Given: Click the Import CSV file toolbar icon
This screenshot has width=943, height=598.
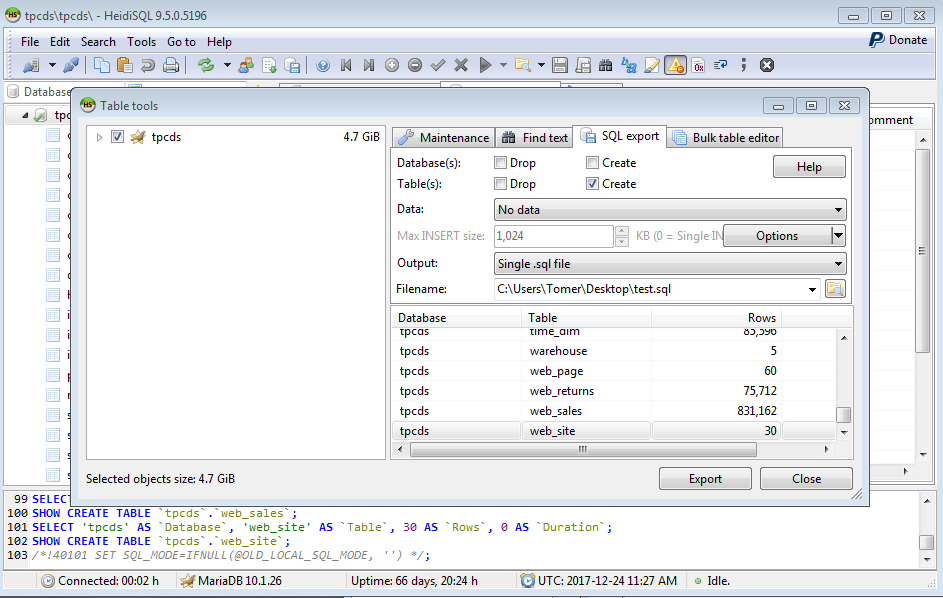Looking at the screenshot, I should [269, 65].
